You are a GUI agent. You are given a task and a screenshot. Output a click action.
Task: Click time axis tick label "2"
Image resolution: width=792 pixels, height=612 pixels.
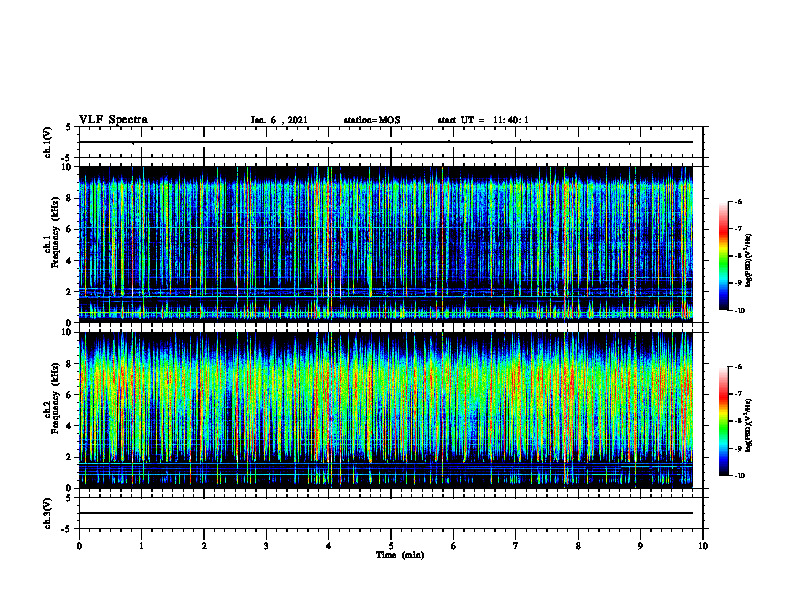(x=204, y=546)
